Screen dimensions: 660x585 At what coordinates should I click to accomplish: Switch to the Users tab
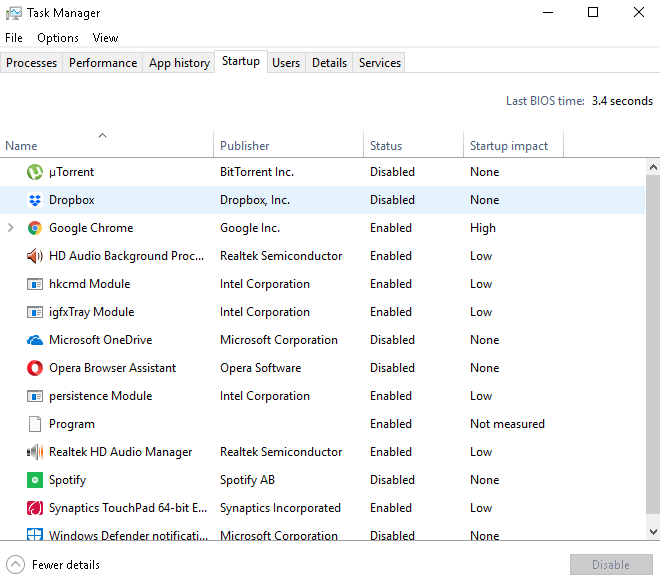[286, 63]
